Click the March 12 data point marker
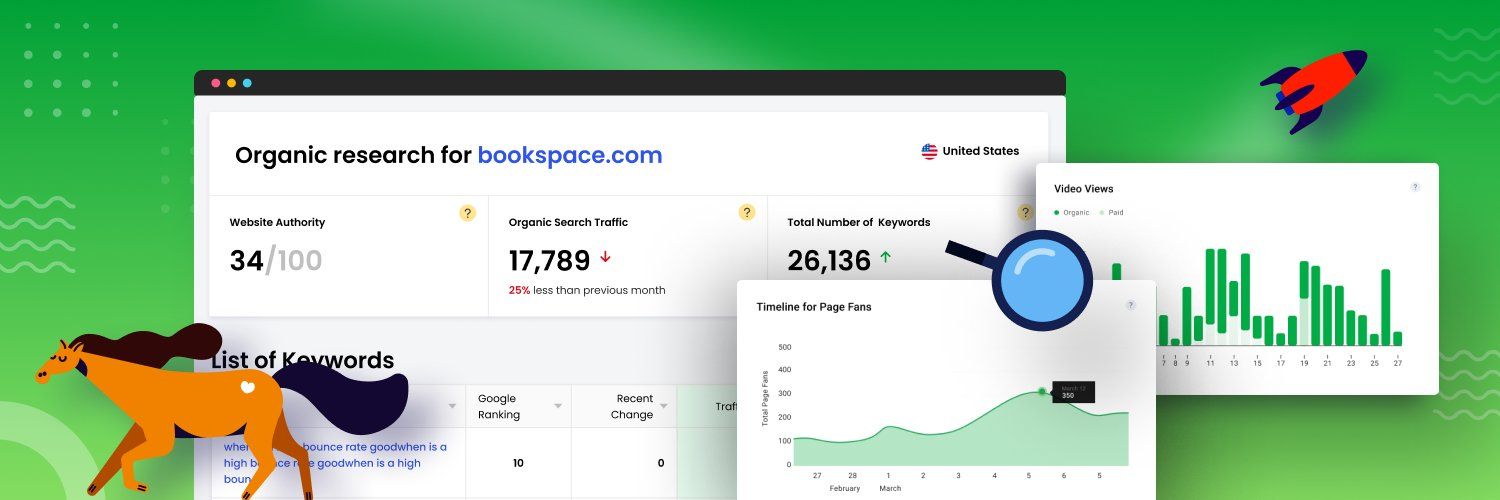 [x=1042, y=391]
